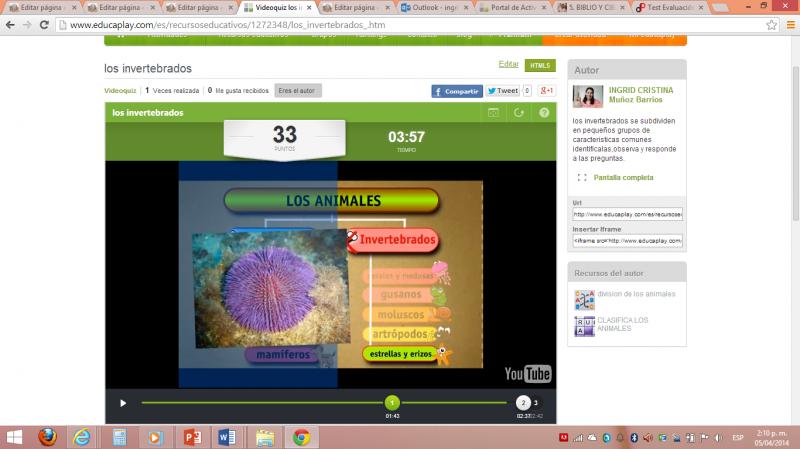Click the system clock in the tray
The image size is (800, 449).
772,438
